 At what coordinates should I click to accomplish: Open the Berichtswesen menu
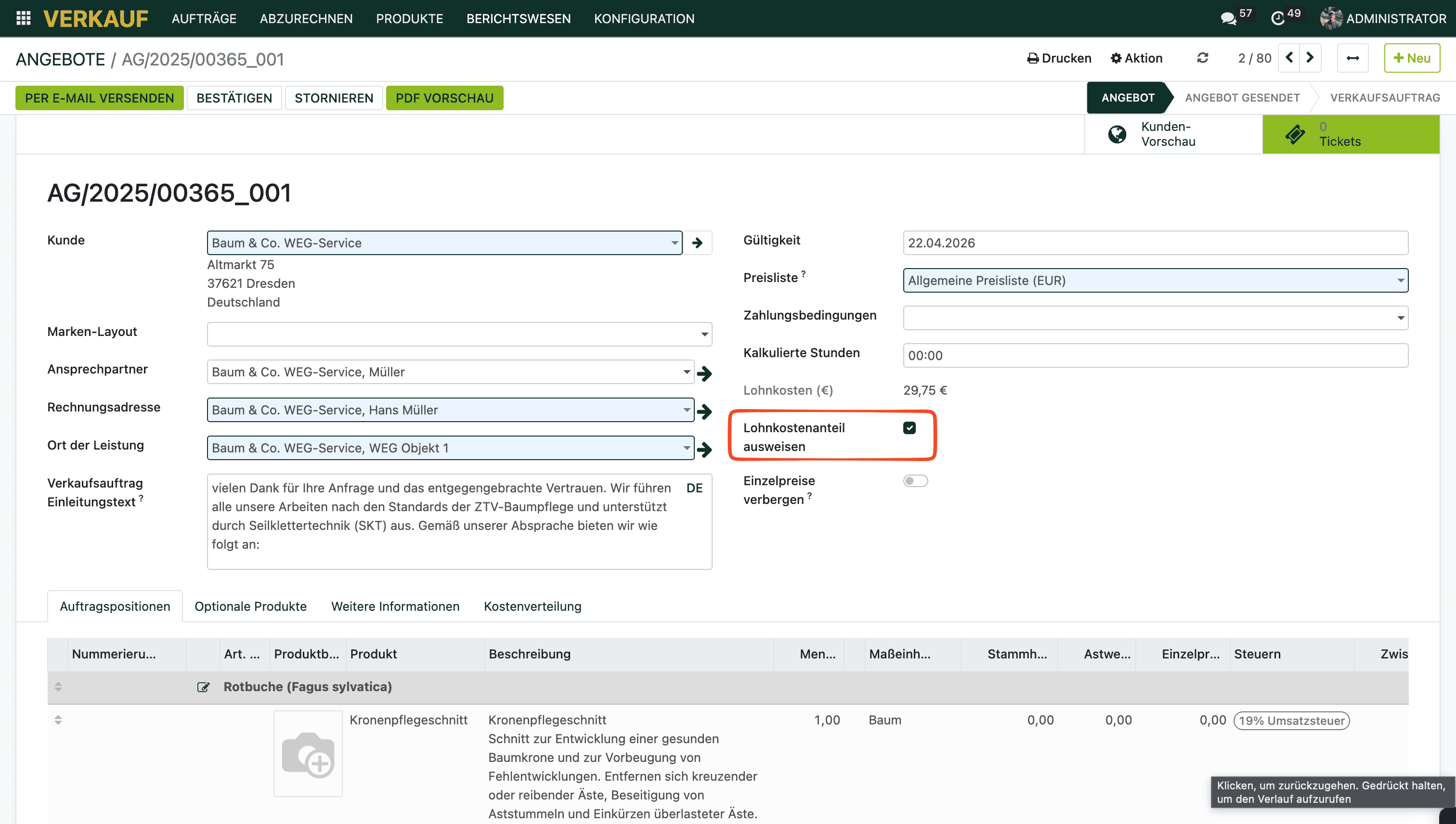pyautogui.click(x=518, y=18)
